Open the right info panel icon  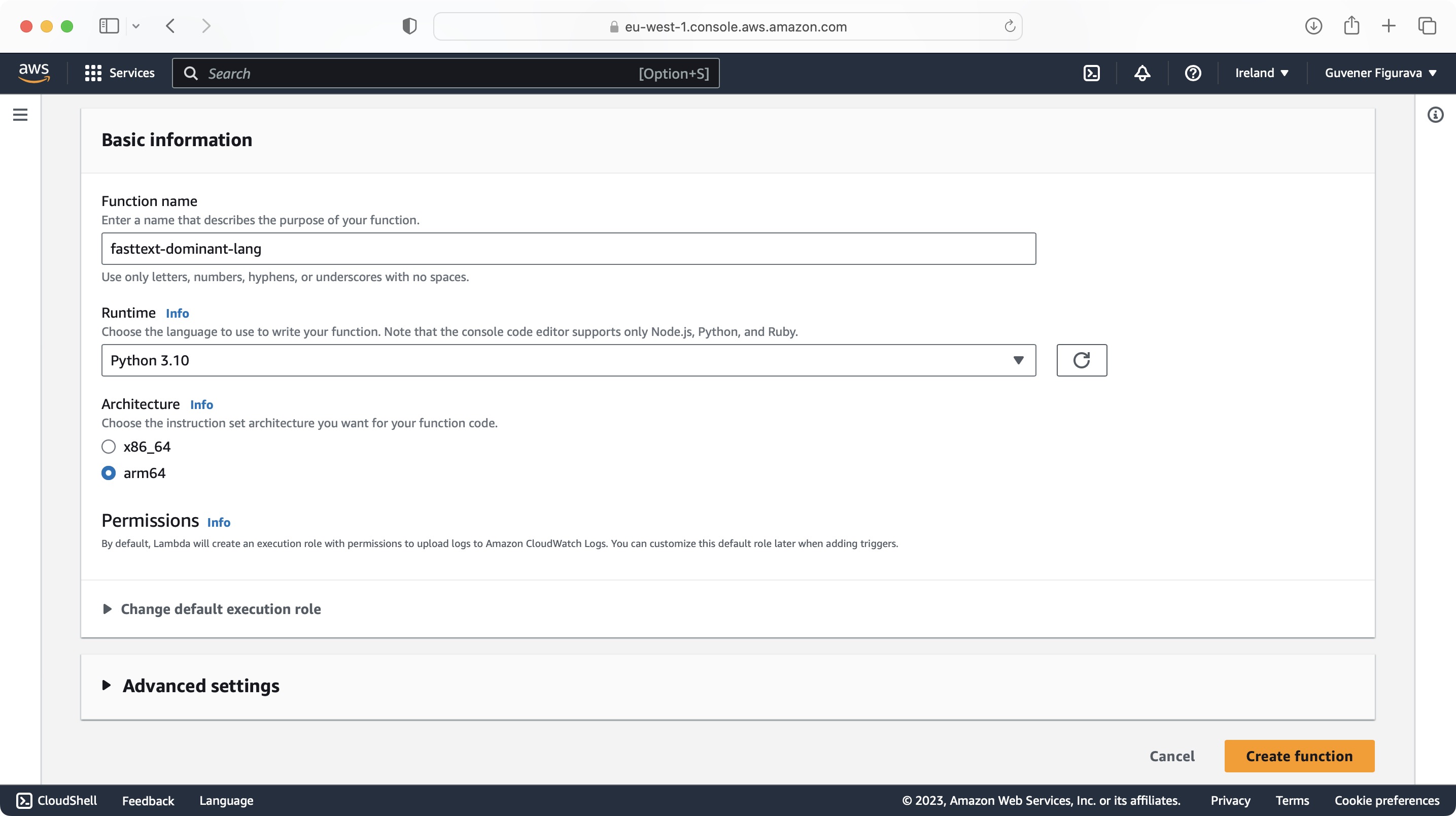(1435, 115)
